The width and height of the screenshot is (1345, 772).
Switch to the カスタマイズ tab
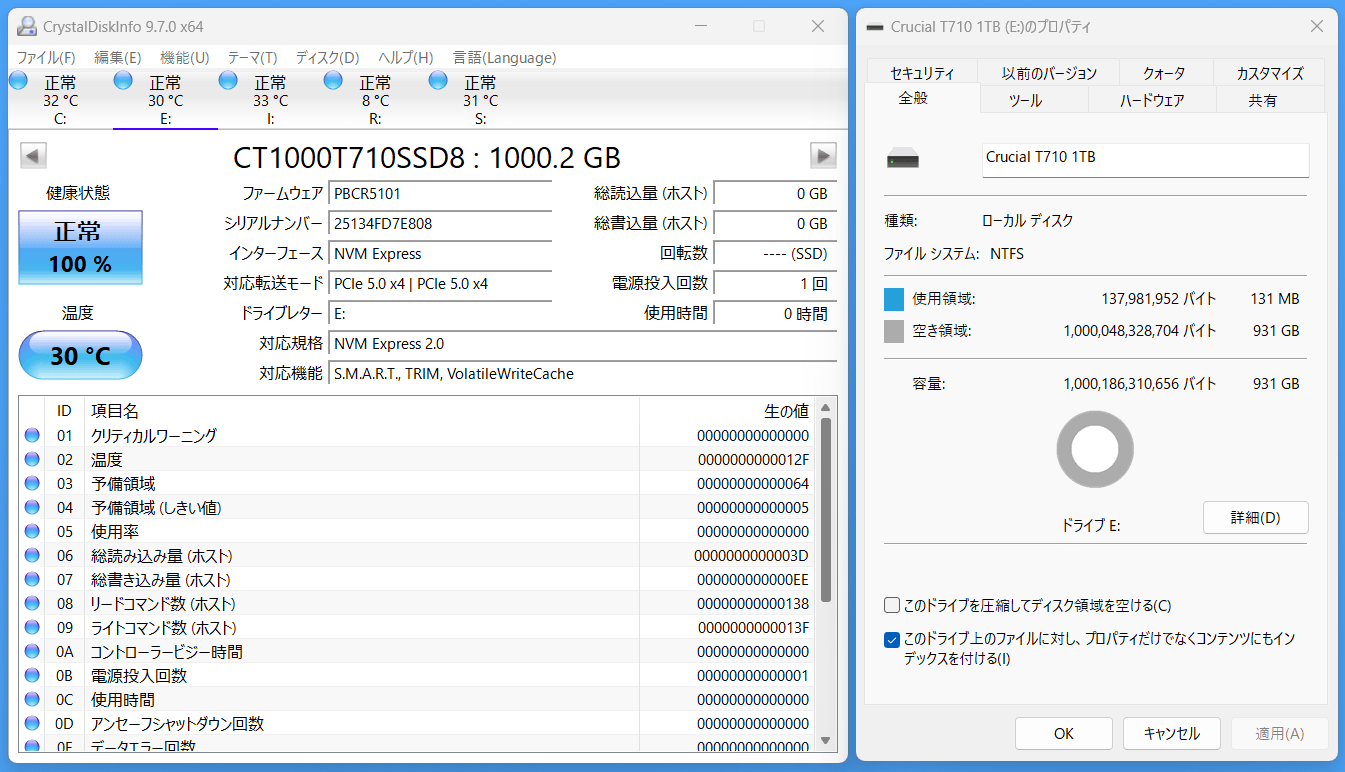click(x=1270, y=73)
